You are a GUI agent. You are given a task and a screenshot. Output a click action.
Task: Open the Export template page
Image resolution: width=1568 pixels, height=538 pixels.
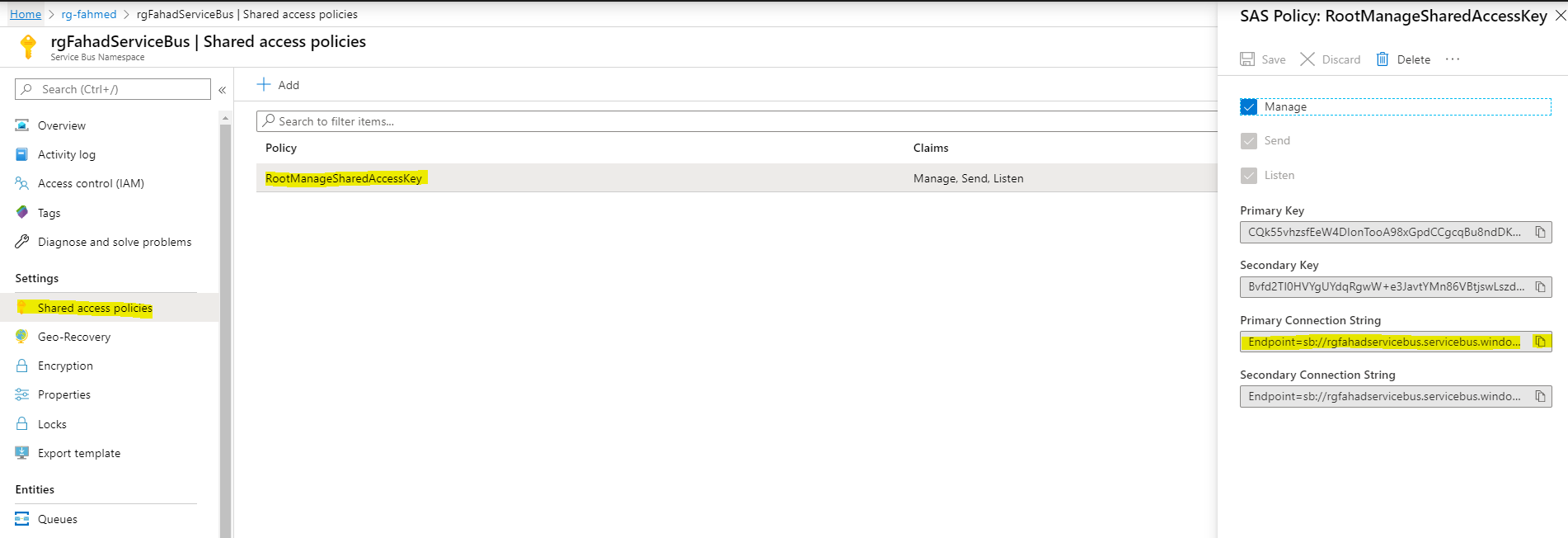[79, 453]
